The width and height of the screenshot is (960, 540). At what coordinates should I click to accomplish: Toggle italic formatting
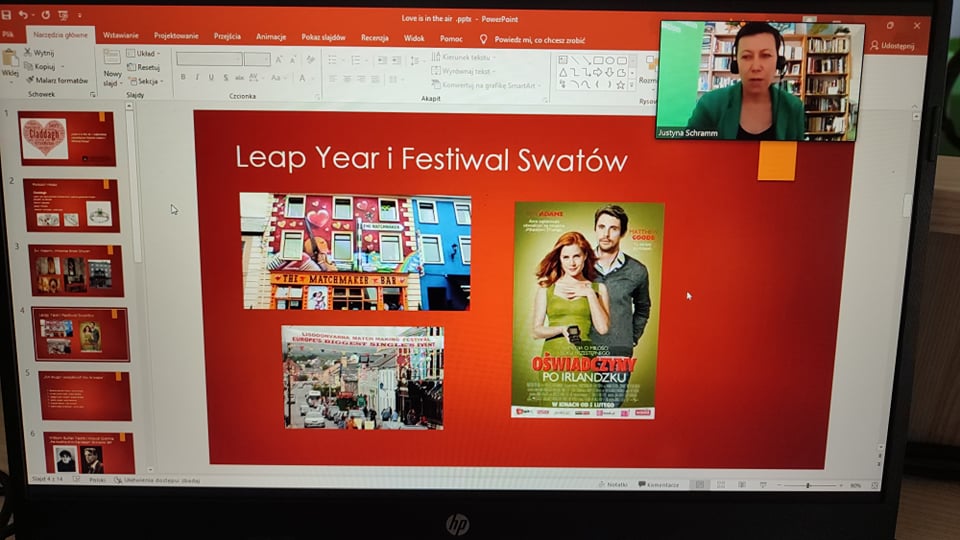(197, 77)
